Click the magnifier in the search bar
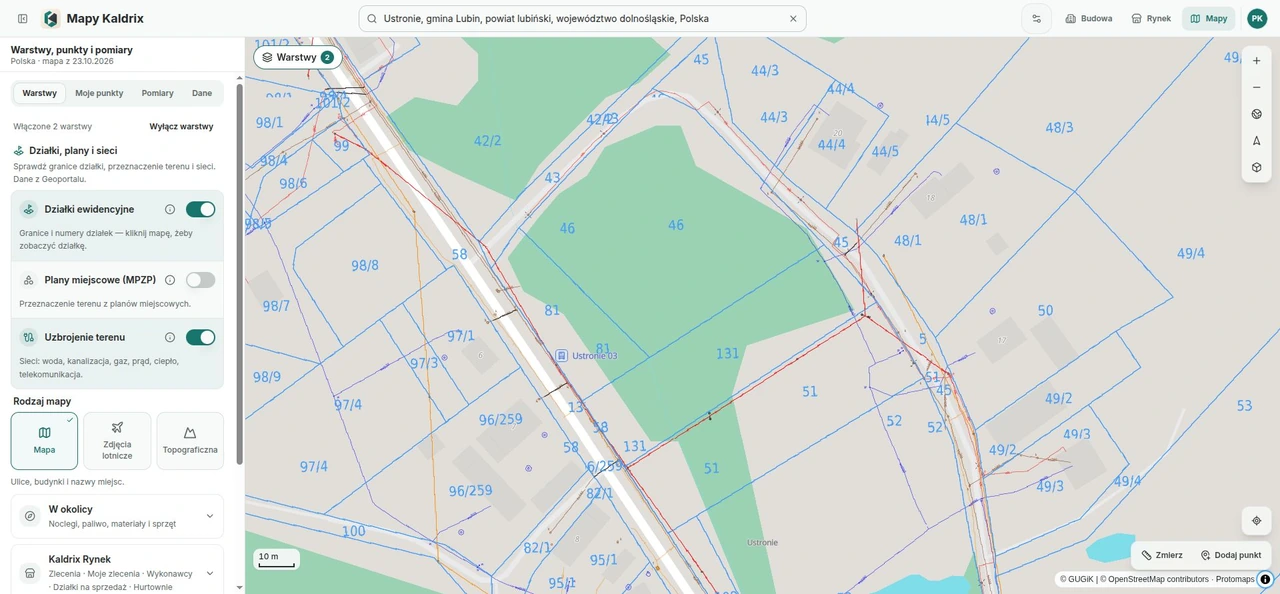The image size is (1280, 594). [x=372, y=18]
